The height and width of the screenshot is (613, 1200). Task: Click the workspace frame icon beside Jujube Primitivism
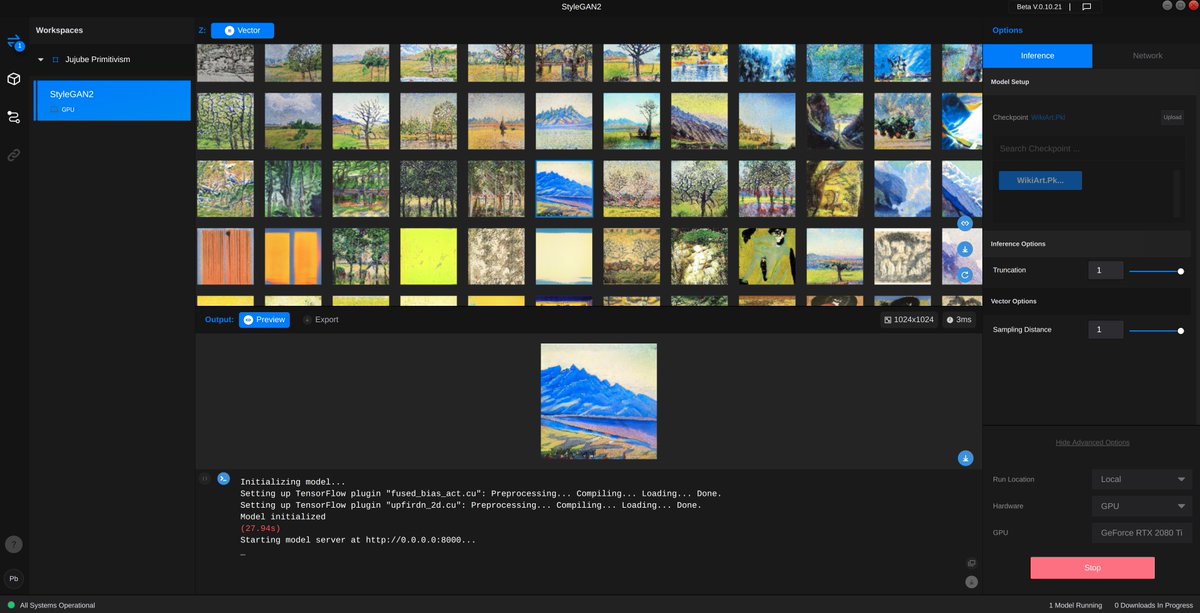[55, 60]
